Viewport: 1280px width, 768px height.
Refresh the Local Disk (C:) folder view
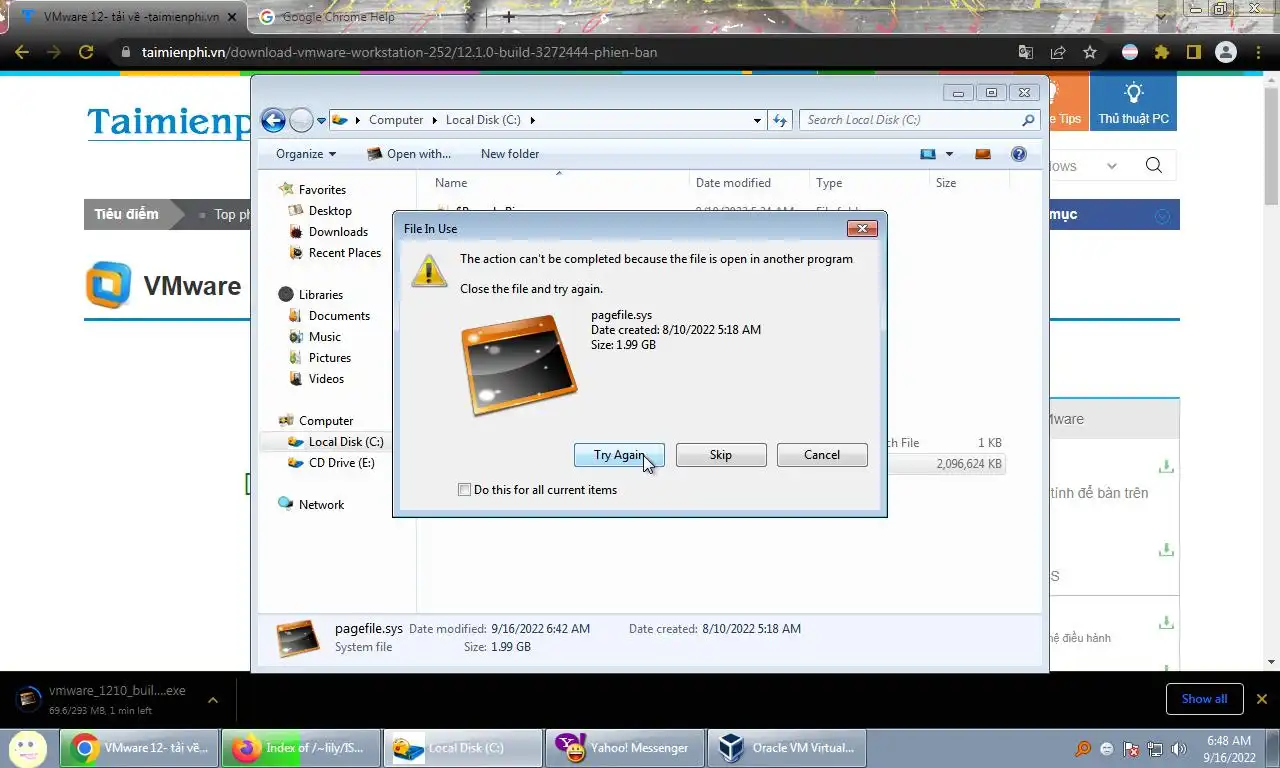click(x=780, y=120)
